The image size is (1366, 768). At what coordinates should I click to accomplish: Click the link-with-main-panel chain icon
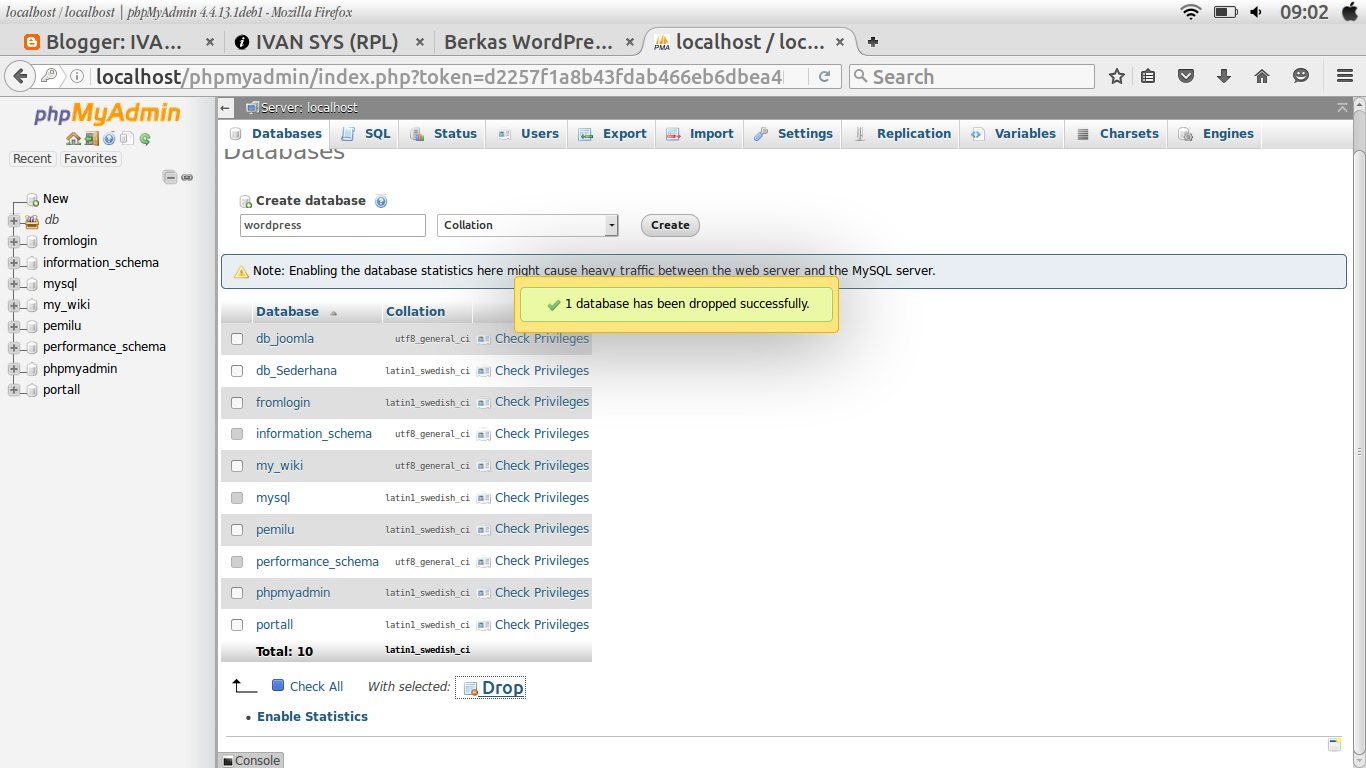187,177
